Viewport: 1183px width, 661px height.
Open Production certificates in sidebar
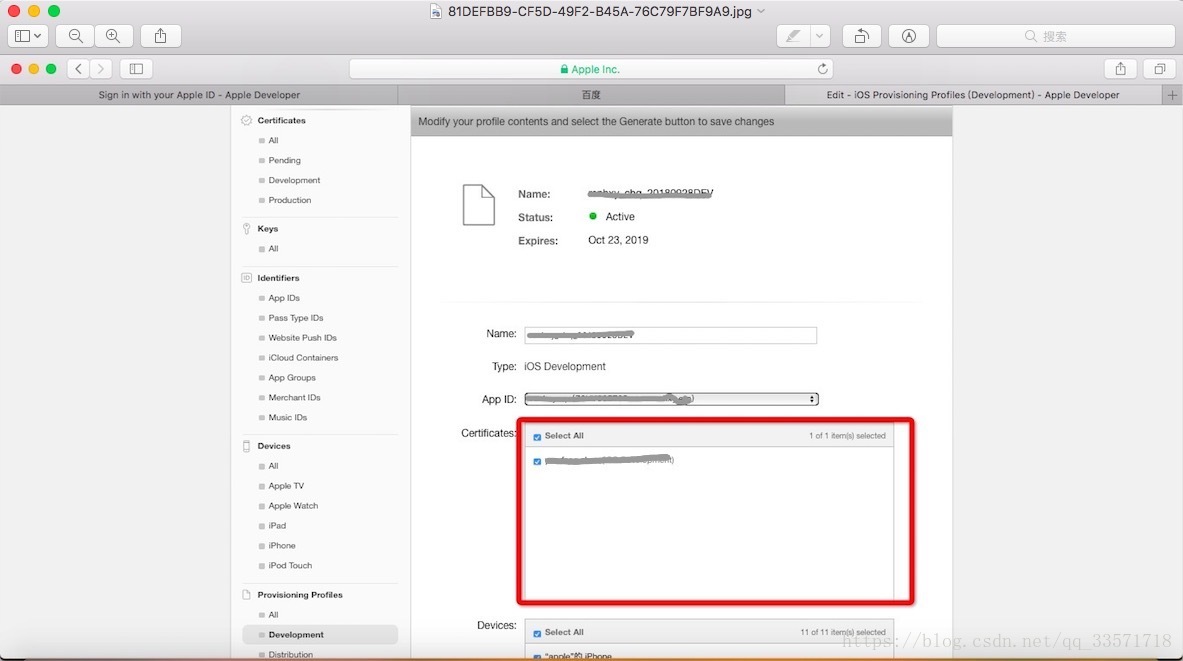290,200
